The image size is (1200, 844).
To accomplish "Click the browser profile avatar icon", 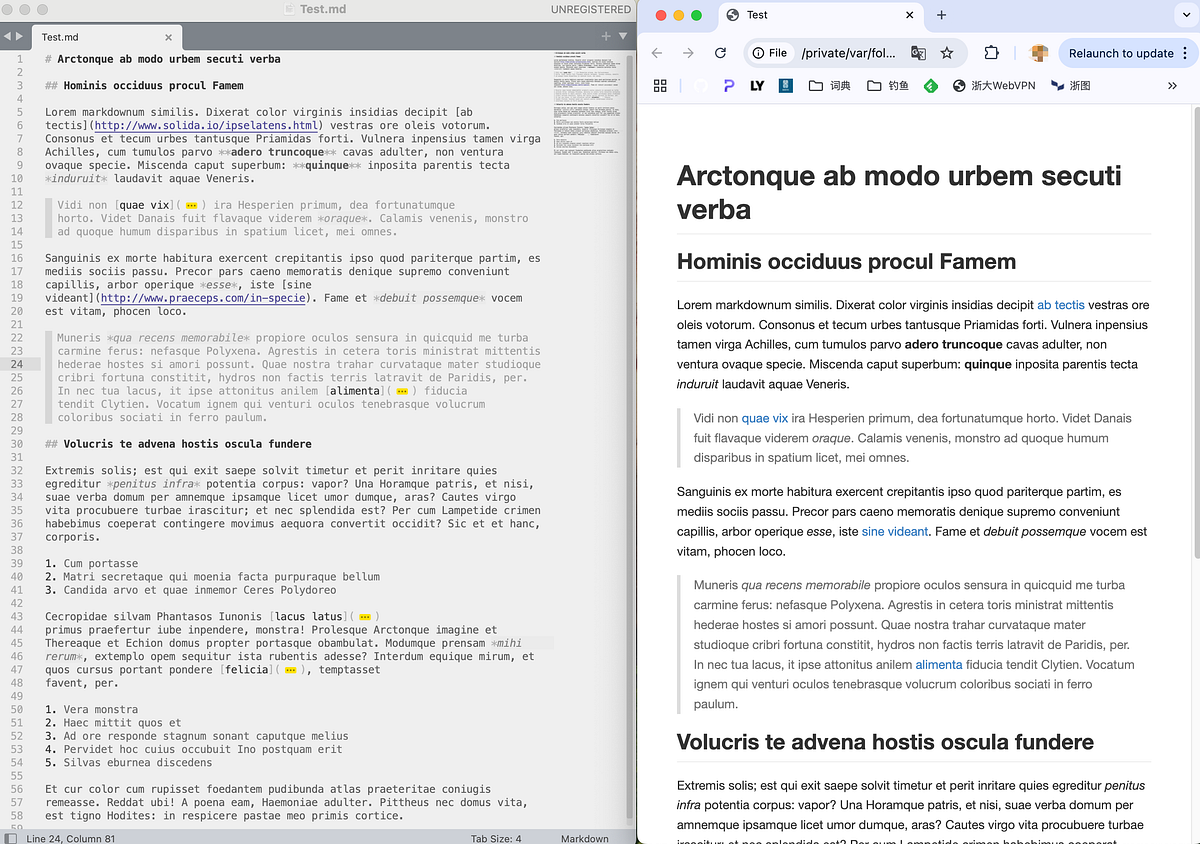I will (x=1037, y=53).
